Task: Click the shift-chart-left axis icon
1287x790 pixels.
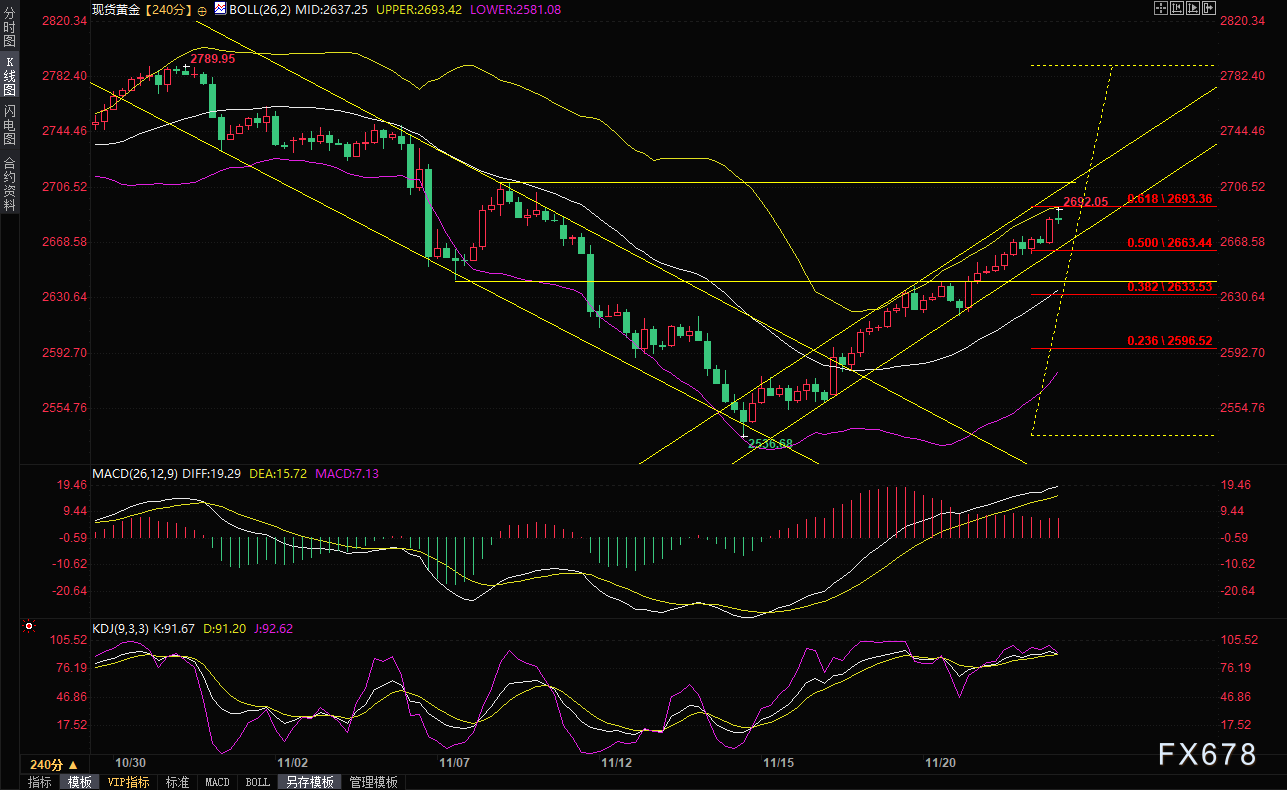Action: pos(1177,8)
